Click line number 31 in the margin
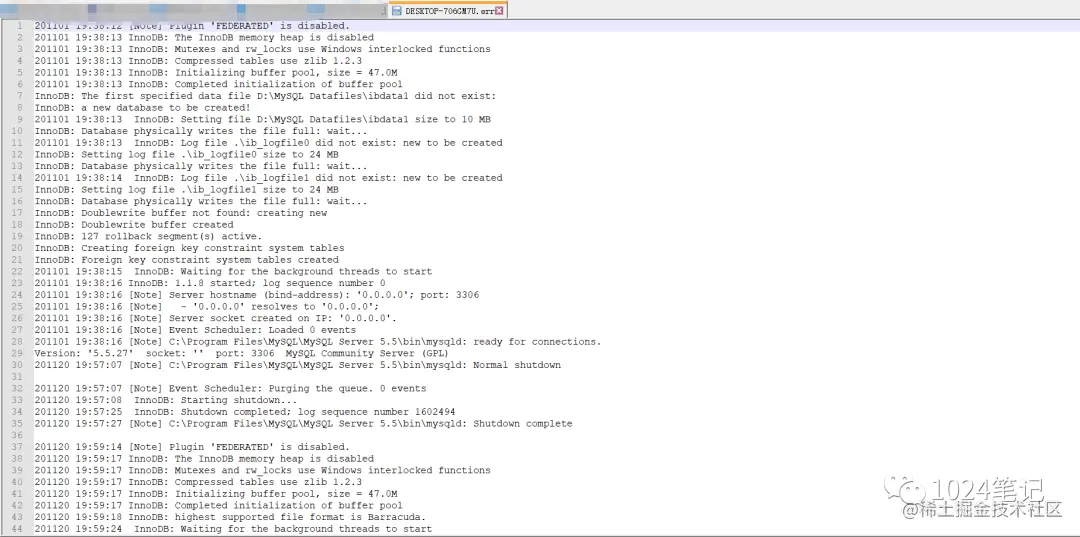This screenshot has height=537, width=1080. (18, 377)
